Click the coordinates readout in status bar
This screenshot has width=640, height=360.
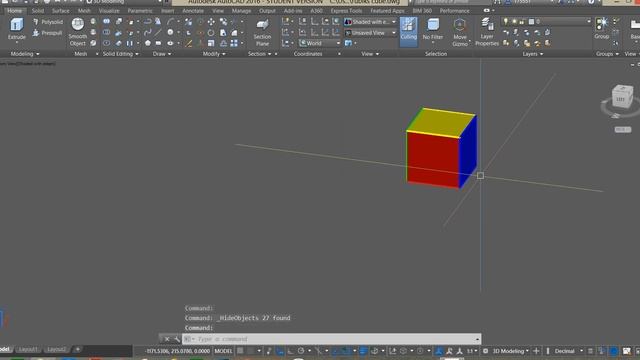pyautogui.click(x=177, y=351)
